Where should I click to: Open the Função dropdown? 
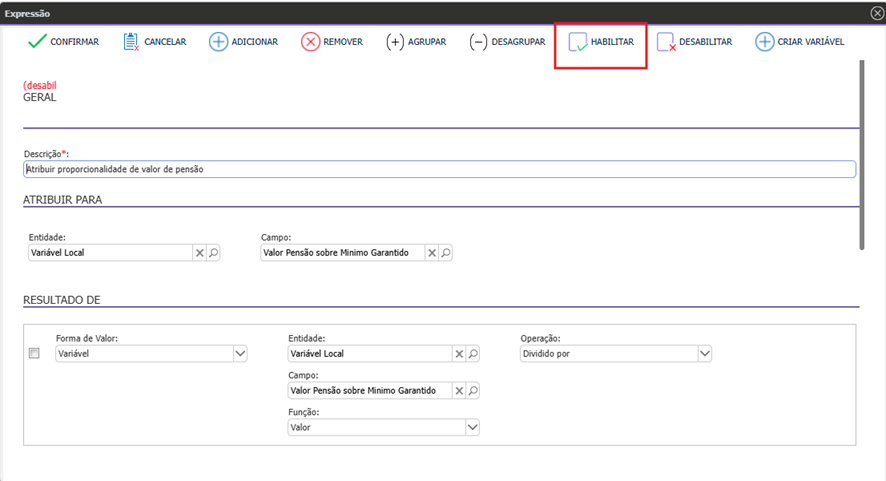472,427
